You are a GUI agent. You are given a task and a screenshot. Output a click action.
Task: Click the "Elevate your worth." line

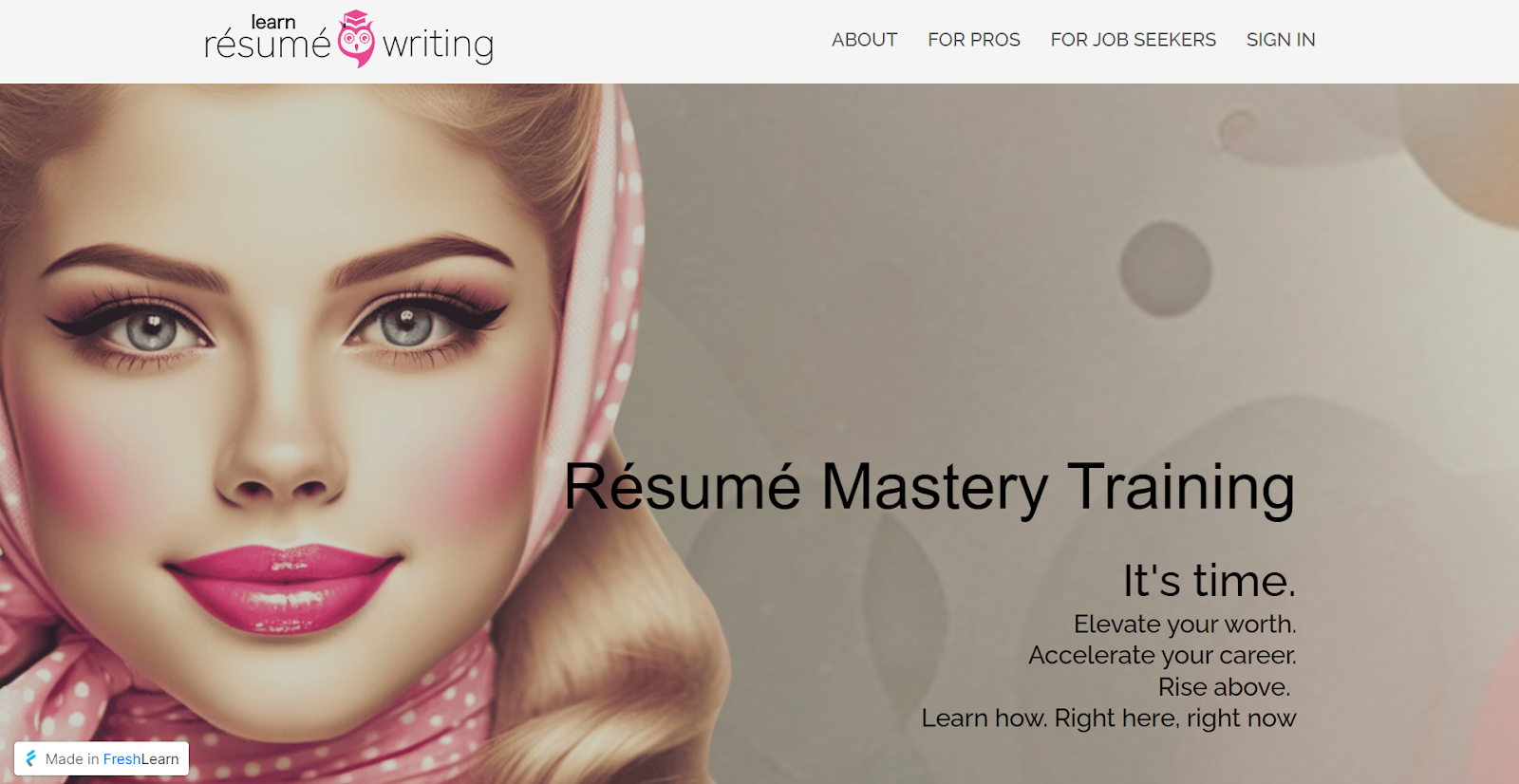pos(1185,624)
